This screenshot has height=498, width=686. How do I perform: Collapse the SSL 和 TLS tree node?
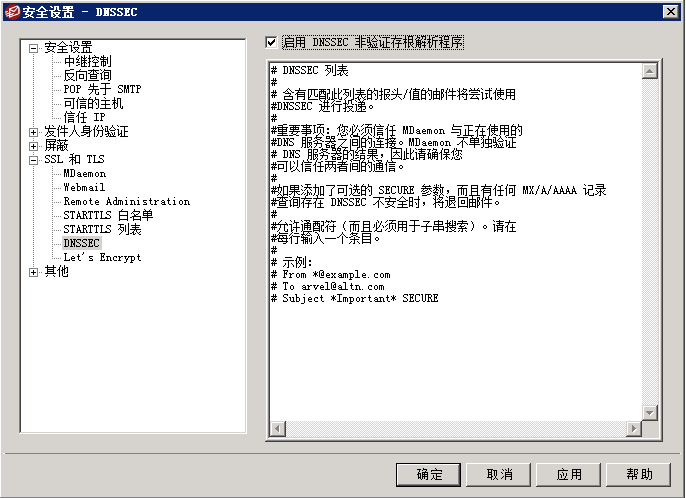34,160
